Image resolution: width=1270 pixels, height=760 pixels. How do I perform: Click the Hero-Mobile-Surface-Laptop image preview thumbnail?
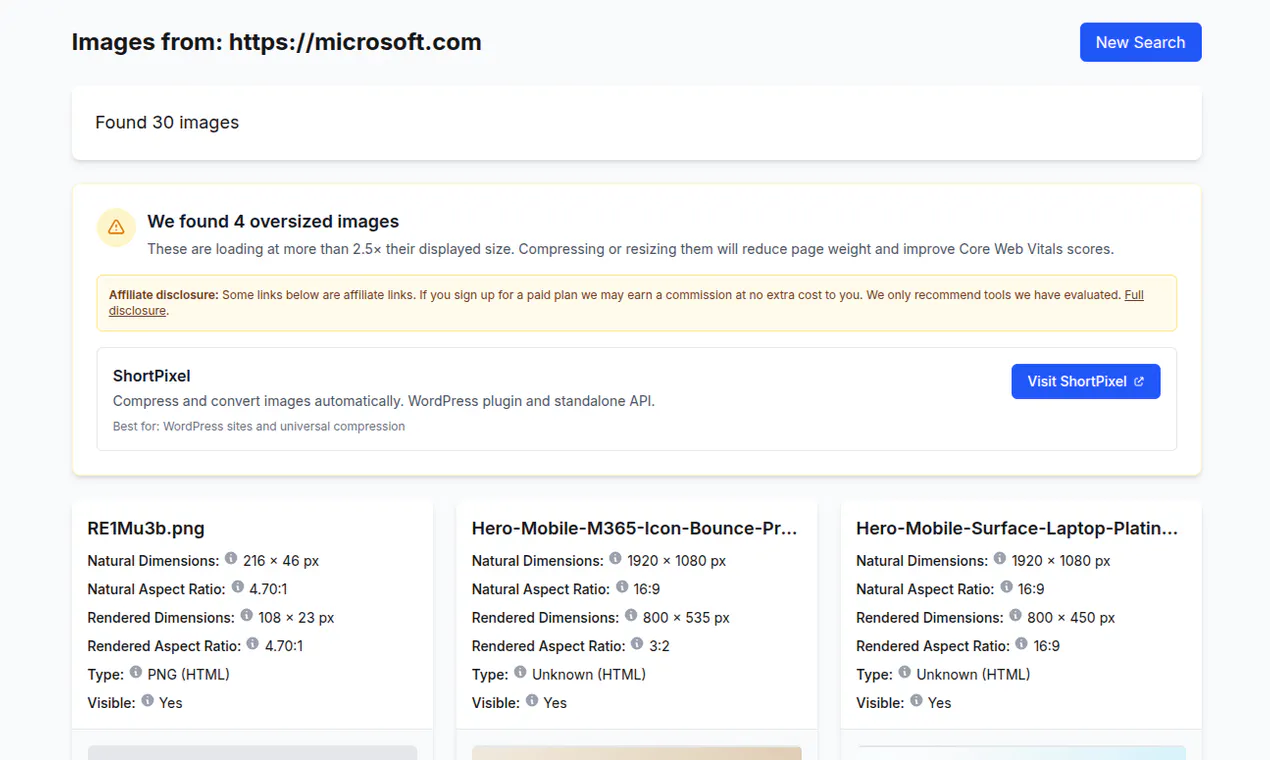coord(1021,752)
